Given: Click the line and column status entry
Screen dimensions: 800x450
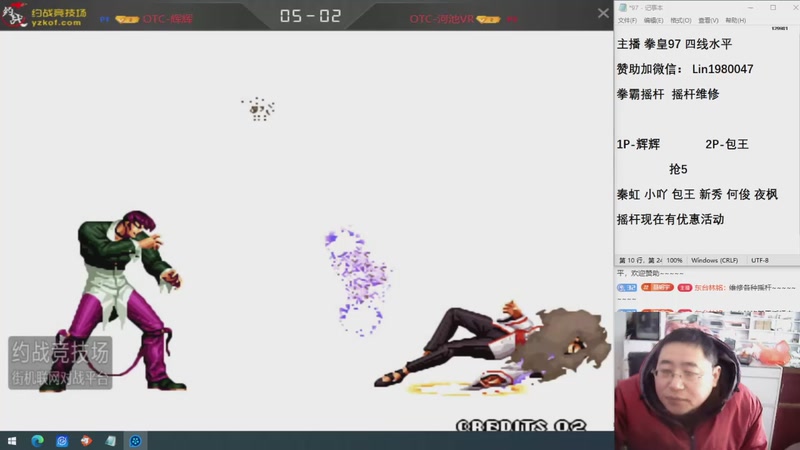Looking at the screenshot, I should click(640, 260).
